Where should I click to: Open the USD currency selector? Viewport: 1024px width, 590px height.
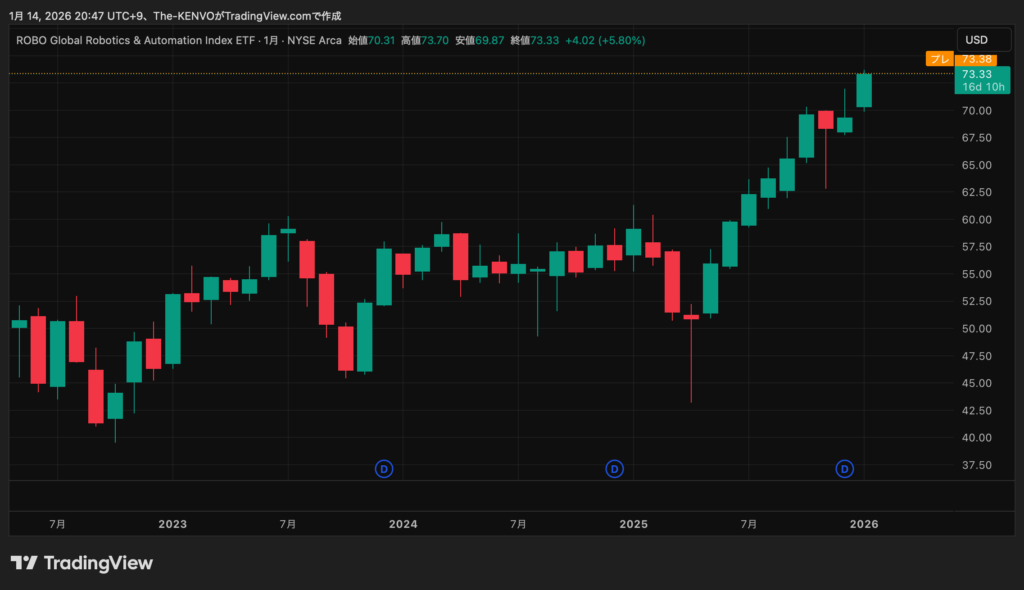(976, 40)
